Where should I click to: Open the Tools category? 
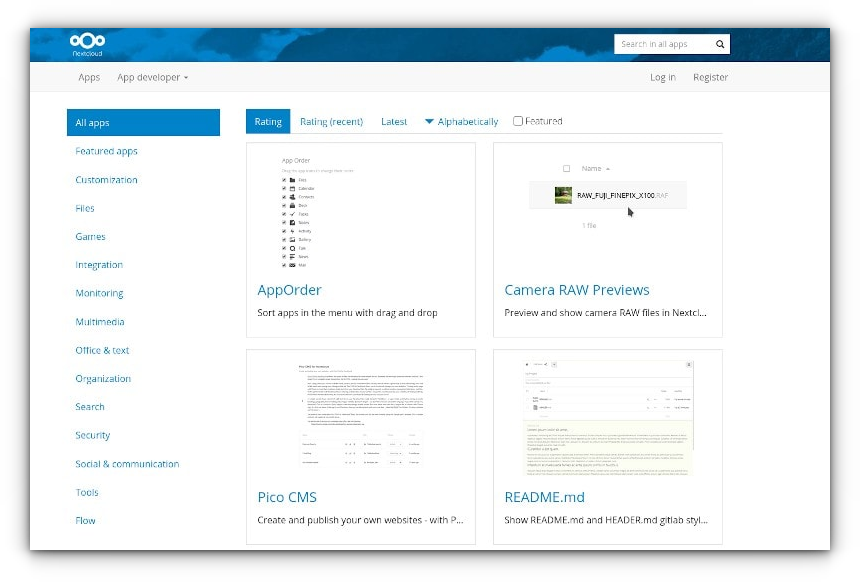coord(87,493)
